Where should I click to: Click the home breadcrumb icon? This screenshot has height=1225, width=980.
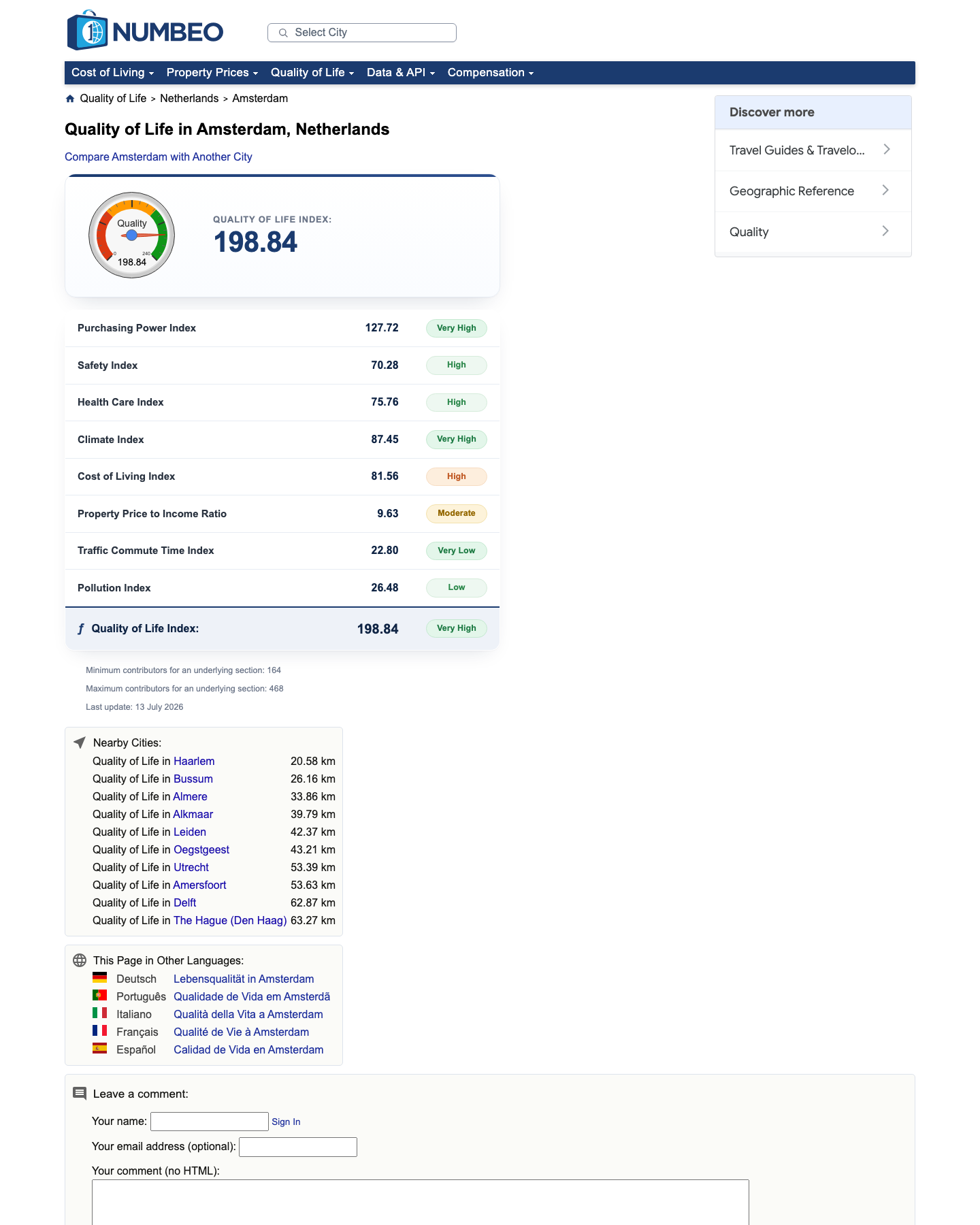tap(70, 99)
